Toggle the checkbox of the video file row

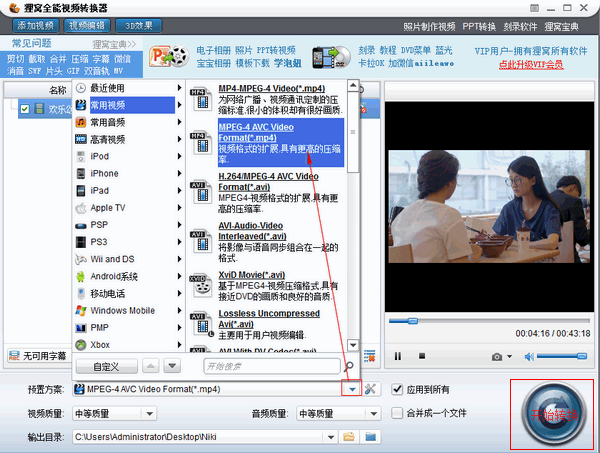pos(25,109)
